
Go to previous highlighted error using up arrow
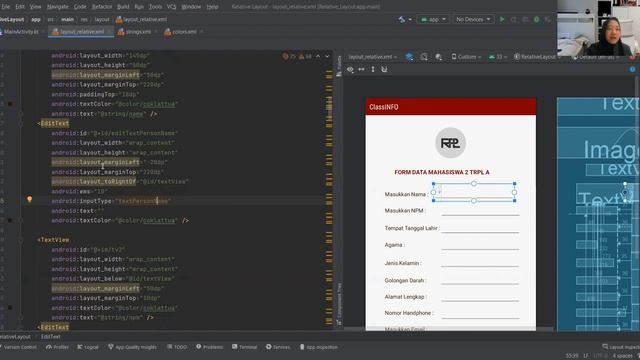pyautogui.click(x=318, y=56)
